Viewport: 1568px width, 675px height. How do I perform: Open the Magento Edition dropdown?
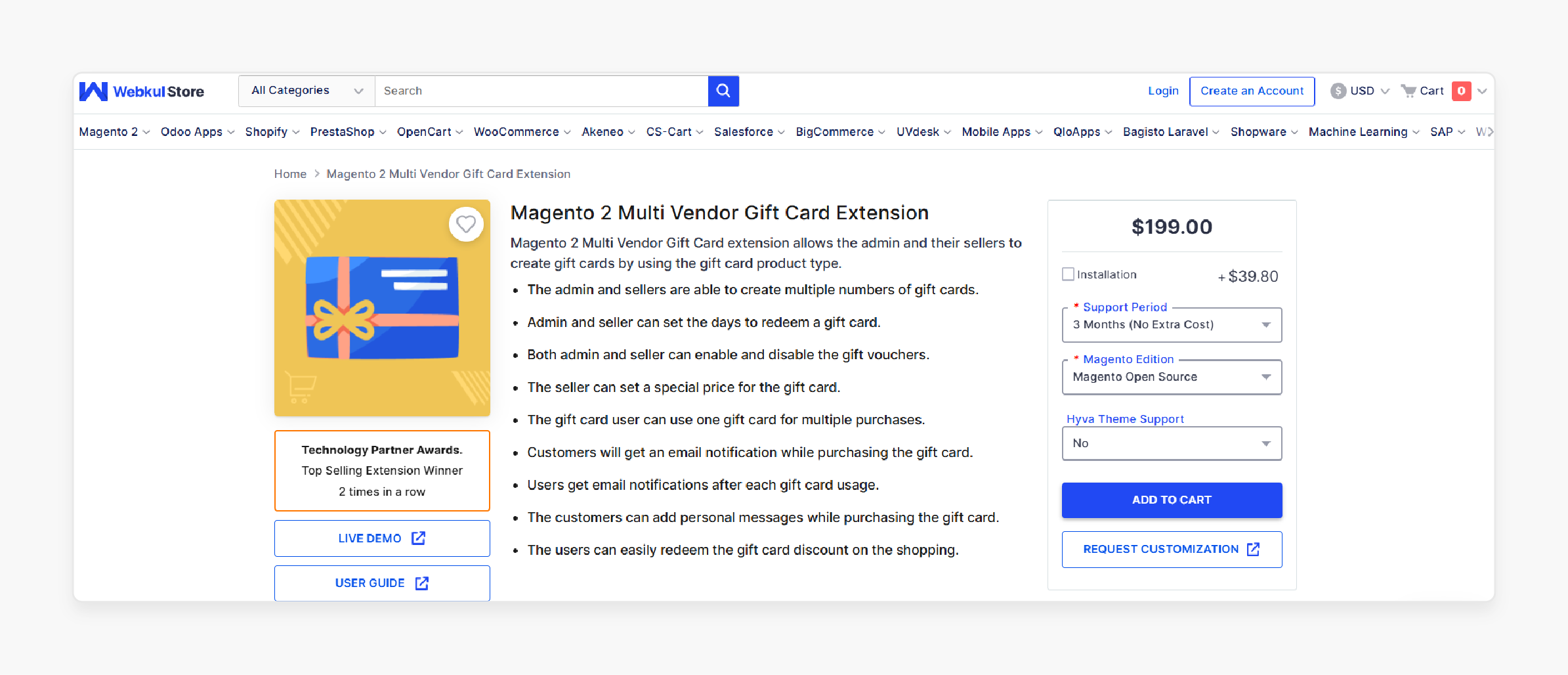1172,377
